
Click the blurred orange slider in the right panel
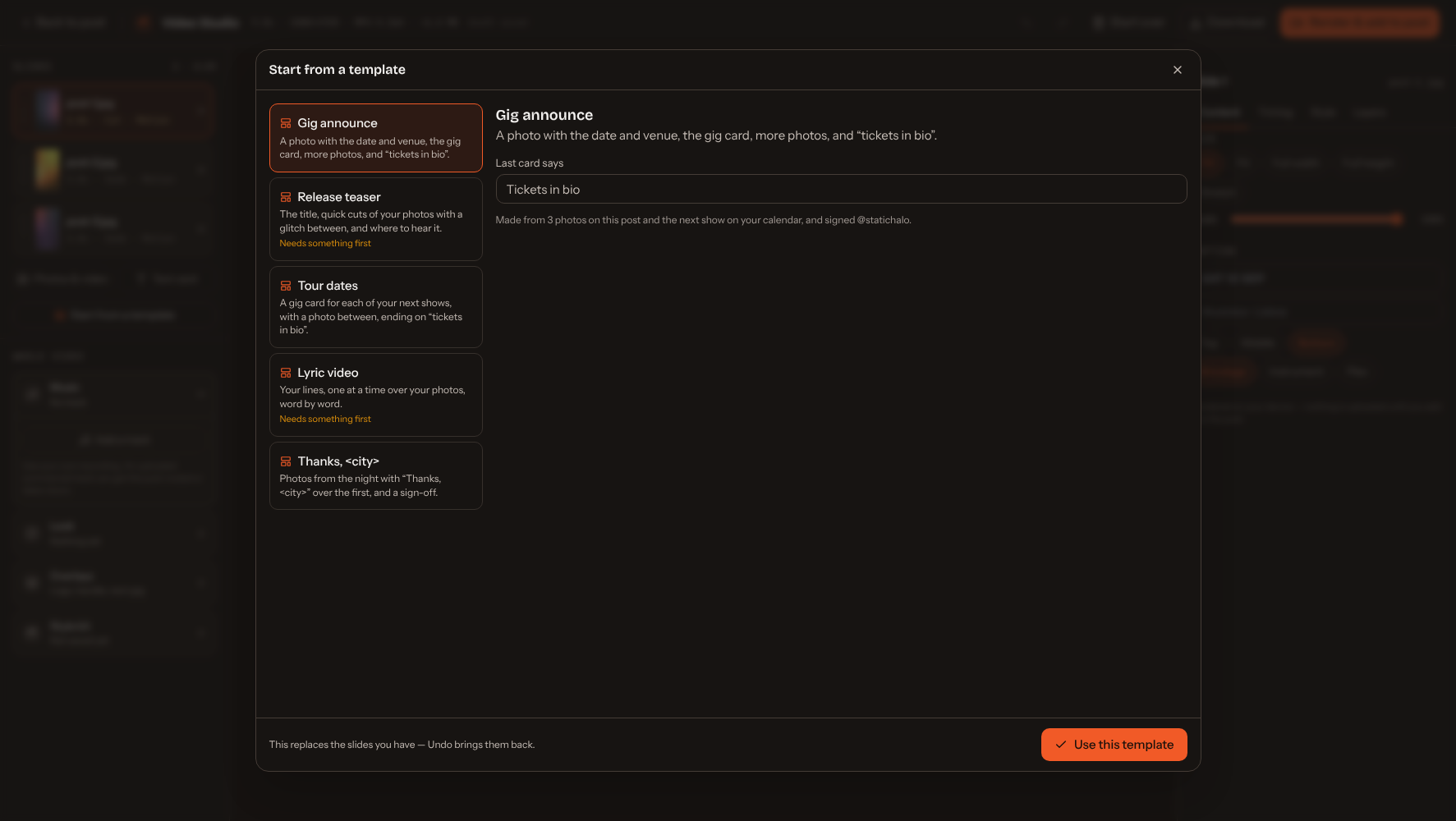pyautogui.click(x=1316, y=219)
